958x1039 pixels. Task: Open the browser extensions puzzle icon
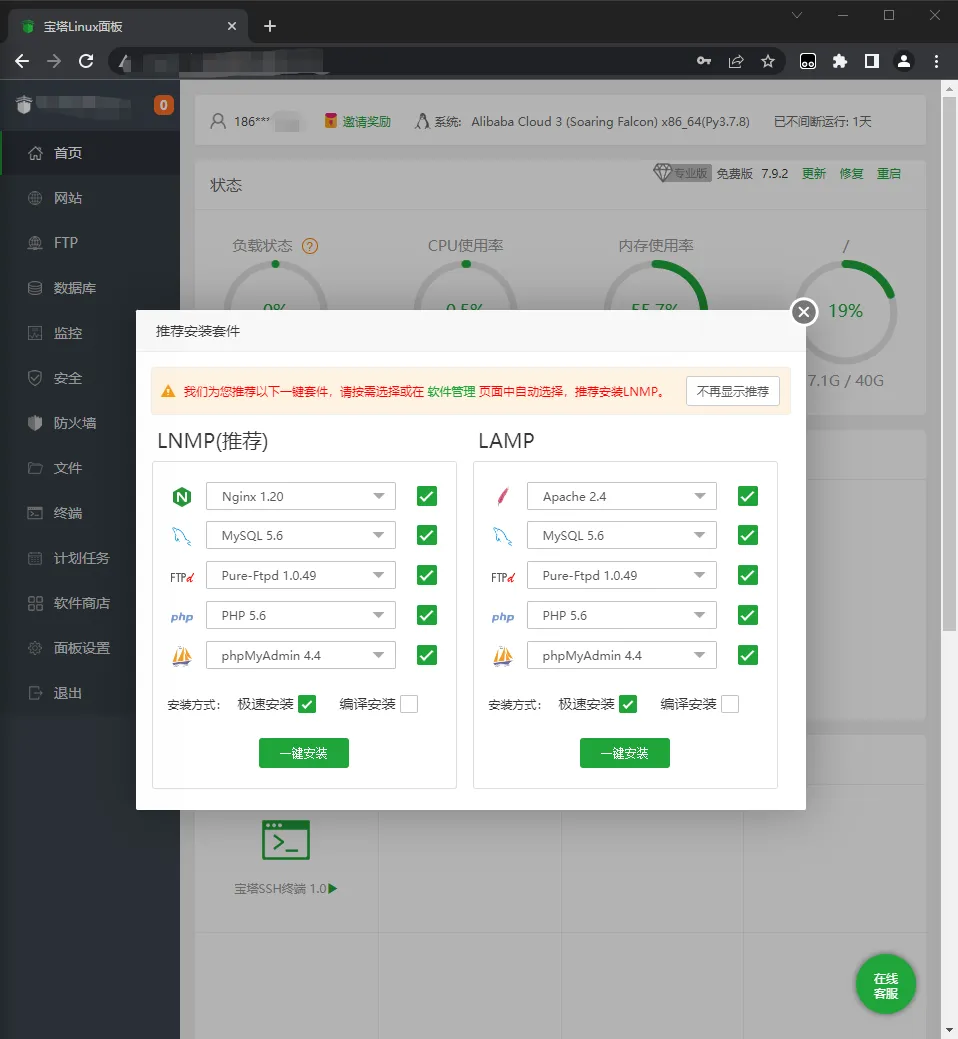click(x=839, y=61)
